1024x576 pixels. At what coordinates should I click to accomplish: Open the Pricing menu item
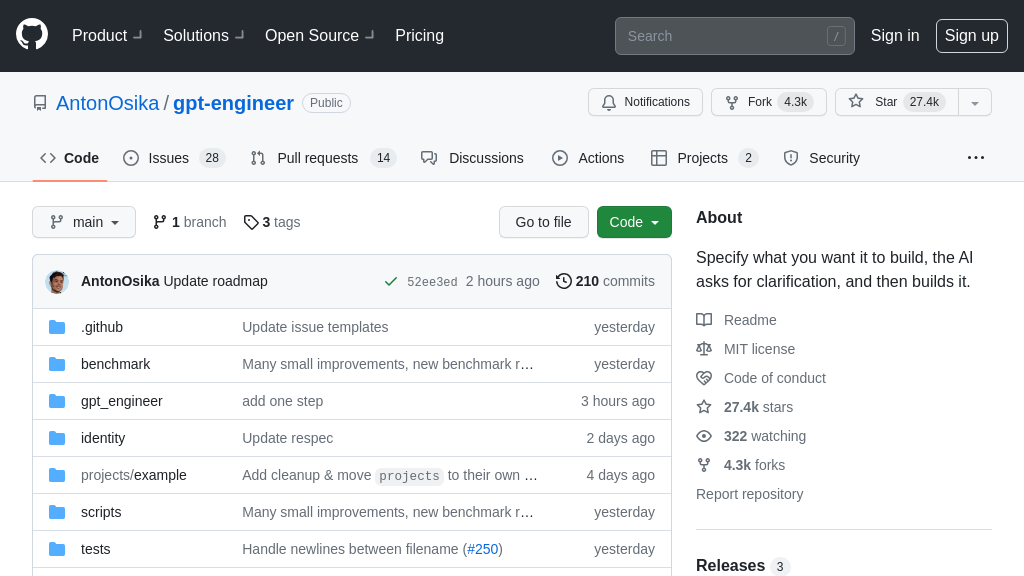[419, 35]
